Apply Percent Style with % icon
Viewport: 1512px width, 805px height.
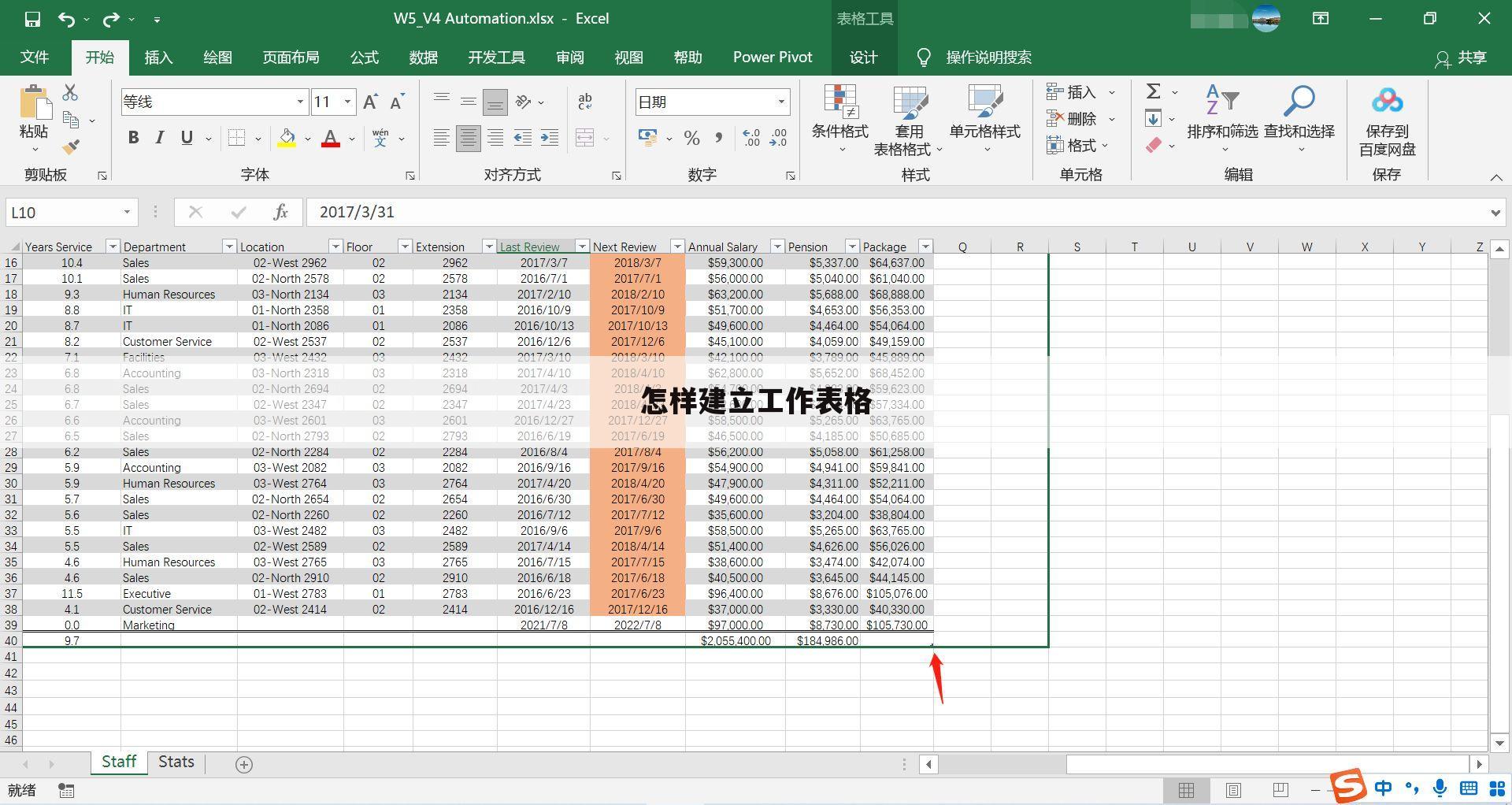691,139
